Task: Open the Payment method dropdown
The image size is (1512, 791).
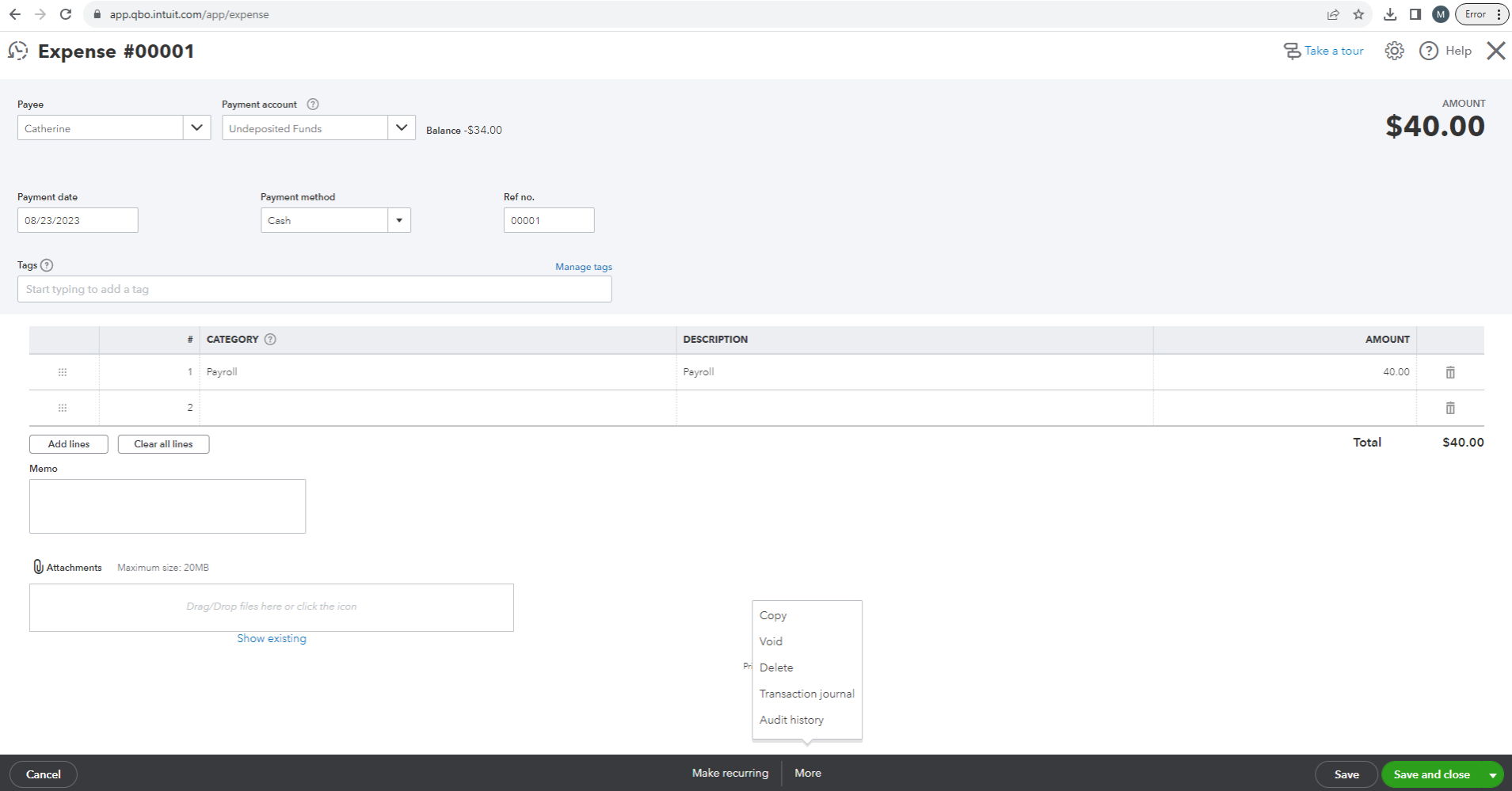Action: 399,220
